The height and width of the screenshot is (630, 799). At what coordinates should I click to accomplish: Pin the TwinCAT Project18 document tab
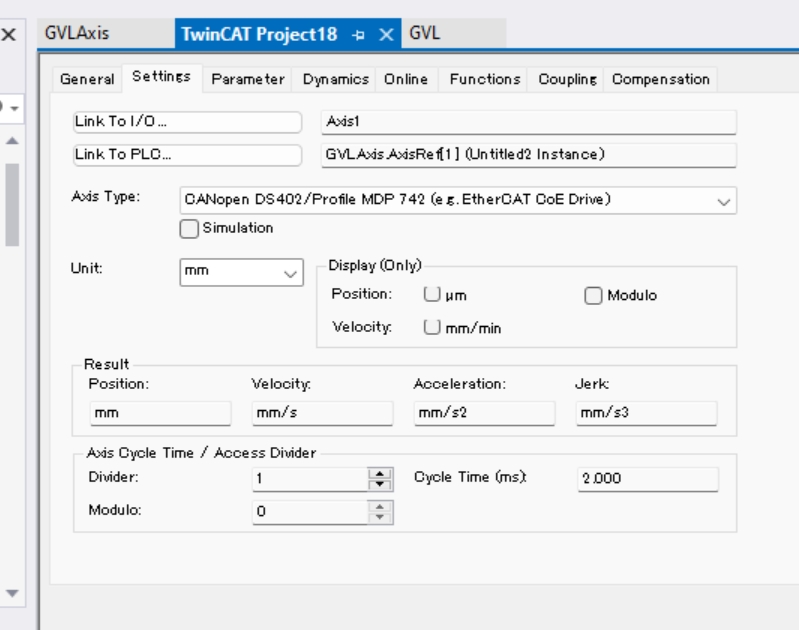point(358,35)
